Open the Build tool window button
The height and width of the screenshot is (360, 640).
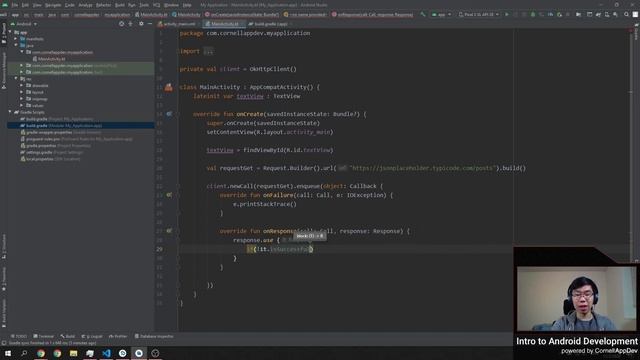click(68, 336)
